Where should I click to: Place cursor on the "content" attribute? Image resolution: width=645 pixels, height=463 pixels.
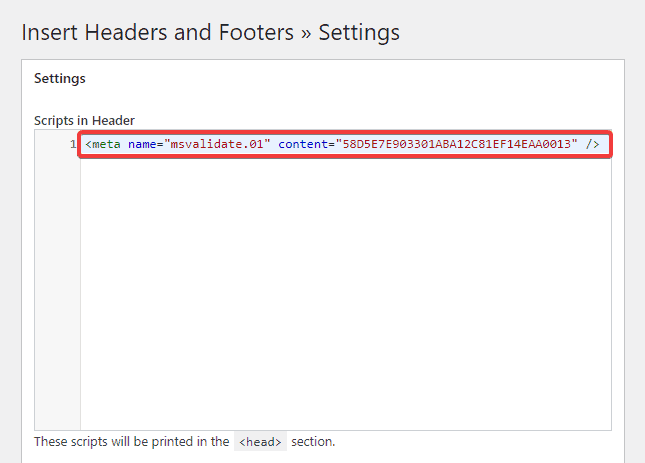click(303, 145)
